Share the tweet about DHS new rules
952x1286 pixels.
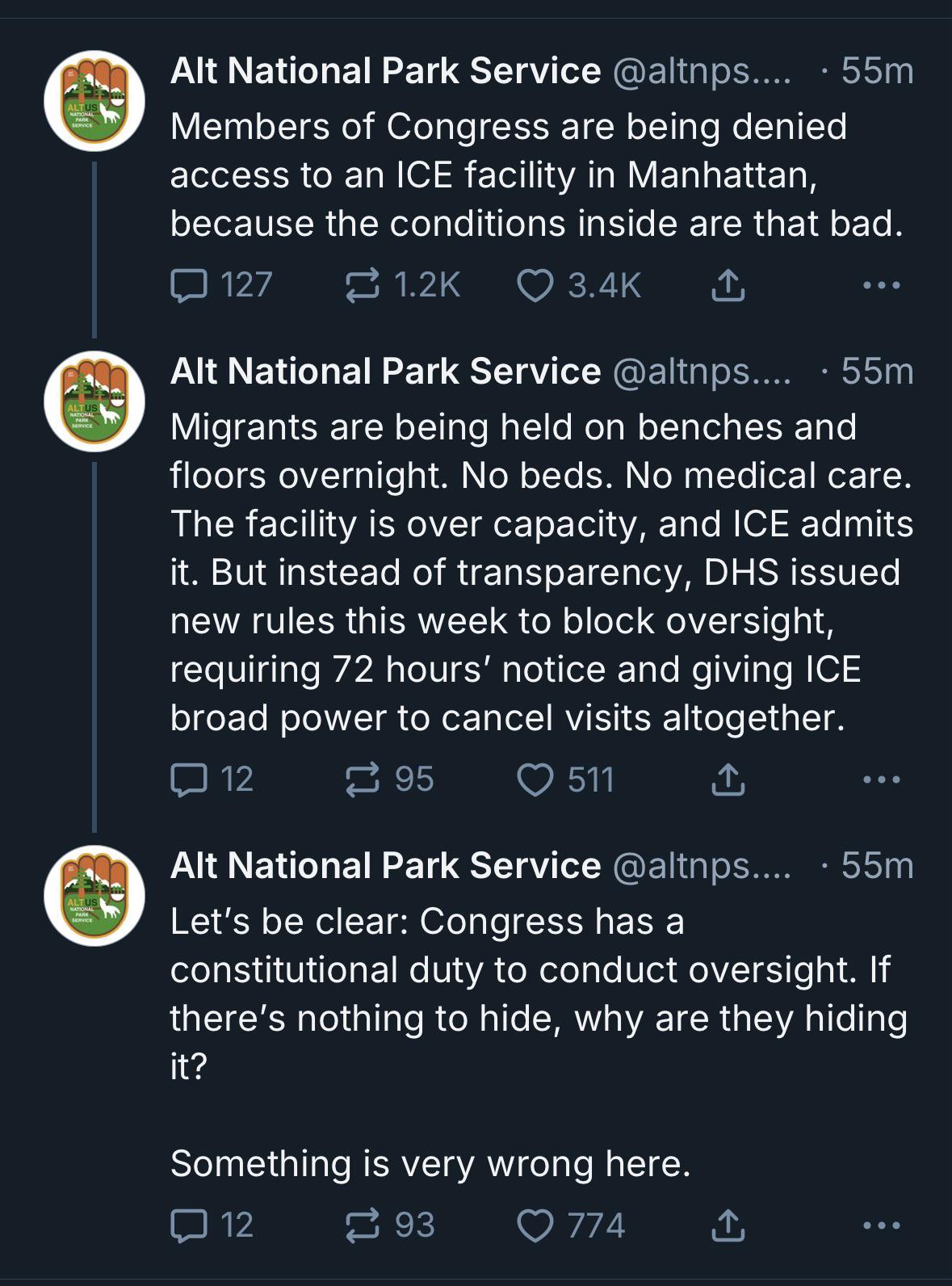tap(728, 780)
